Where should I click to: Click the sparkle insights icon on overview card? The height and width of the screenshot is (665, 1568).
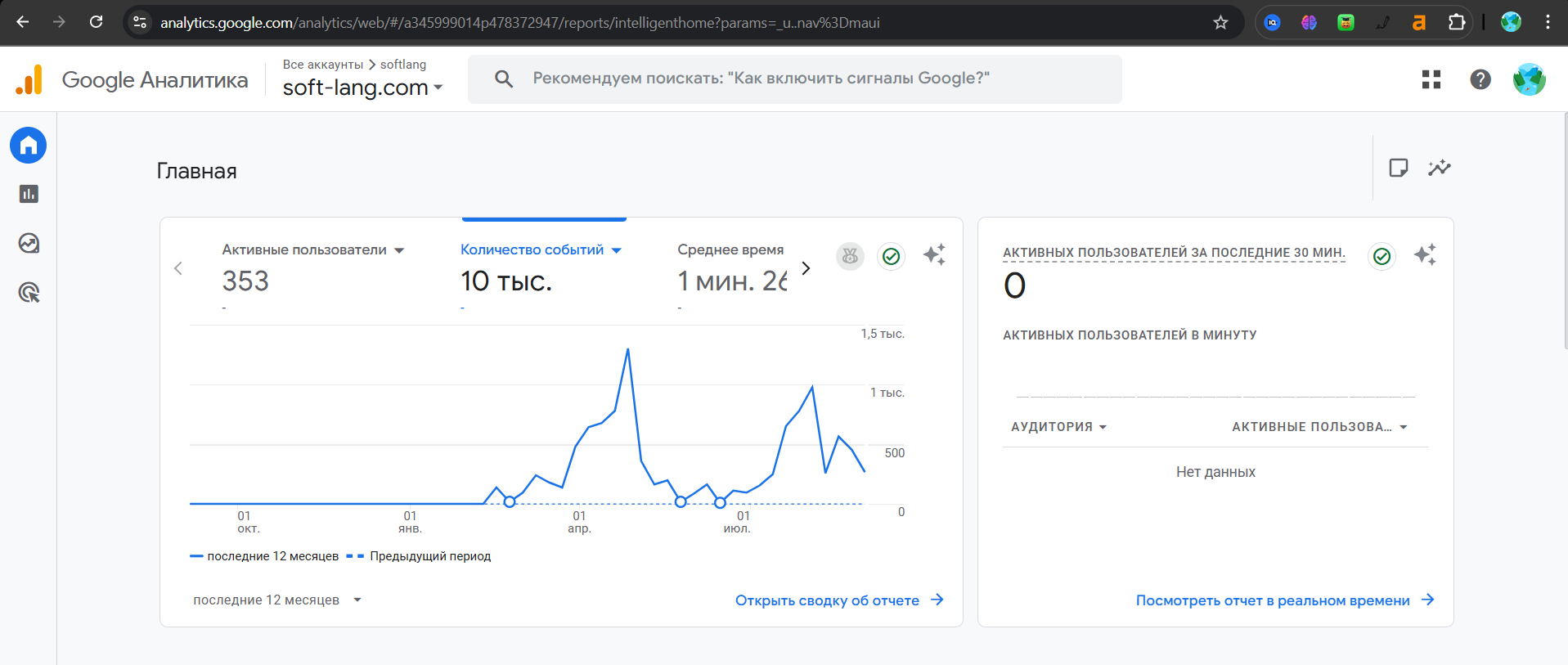coord(934,254)
